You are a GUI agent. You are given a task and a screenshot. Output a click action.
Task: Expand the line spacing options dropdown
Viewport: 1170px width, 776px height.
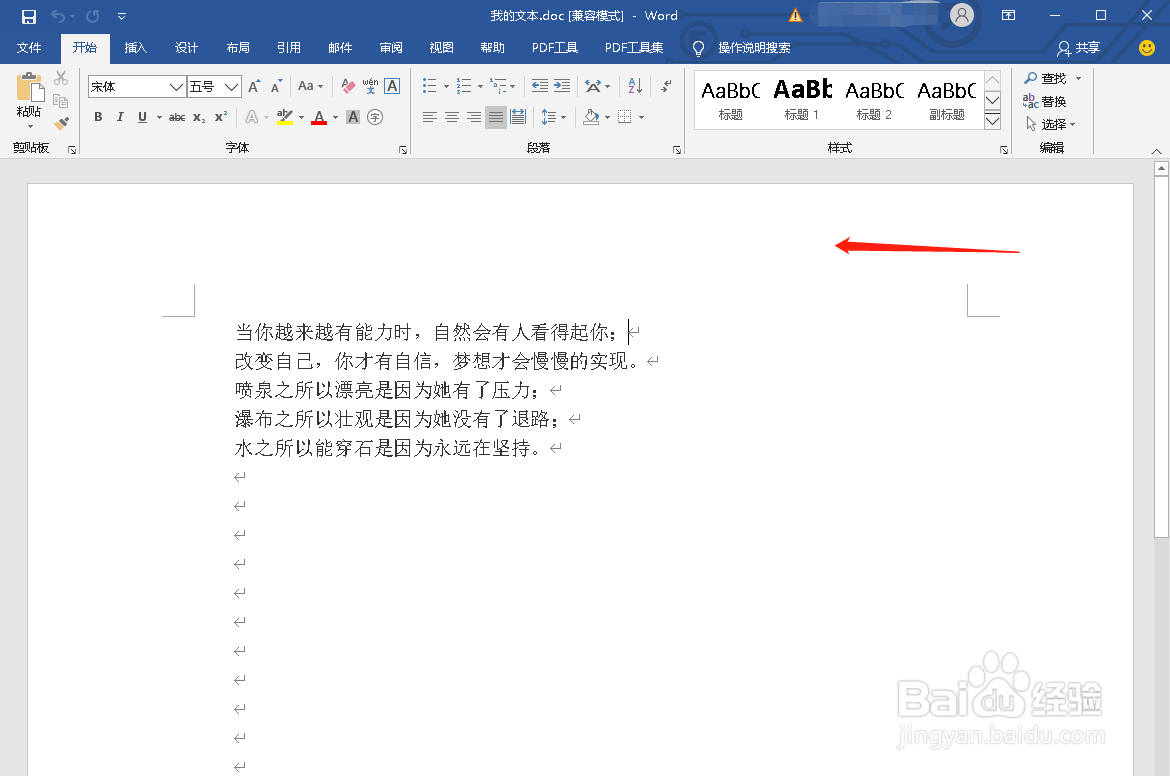coord(564,118)
